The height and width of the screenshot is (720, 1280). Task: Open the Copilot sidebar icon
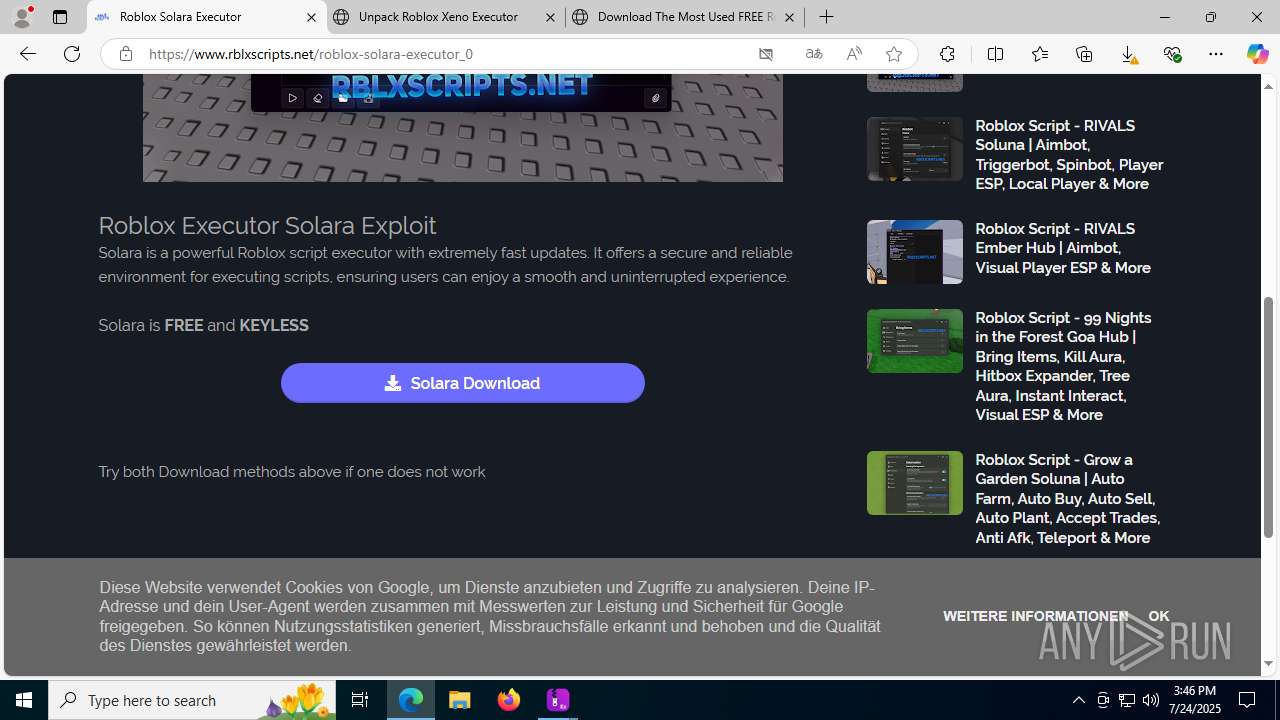(1257, 54)
